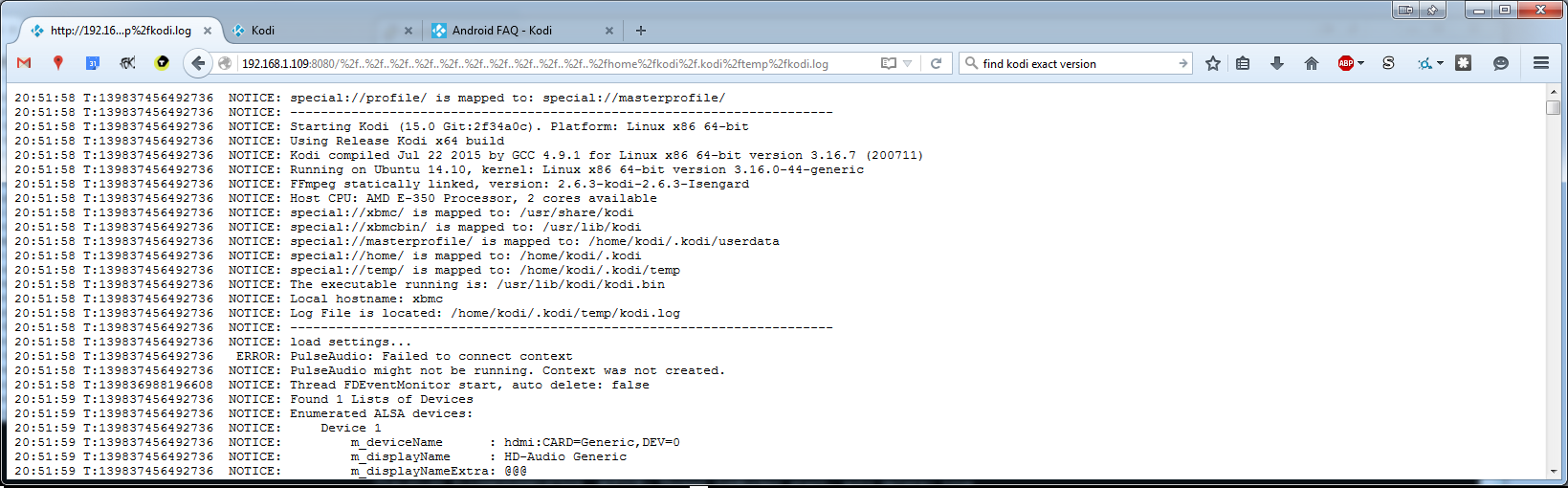Click the vertical scrollbar thumb
This screenshot has height=488, width=1568.
tap(1553, 107)
